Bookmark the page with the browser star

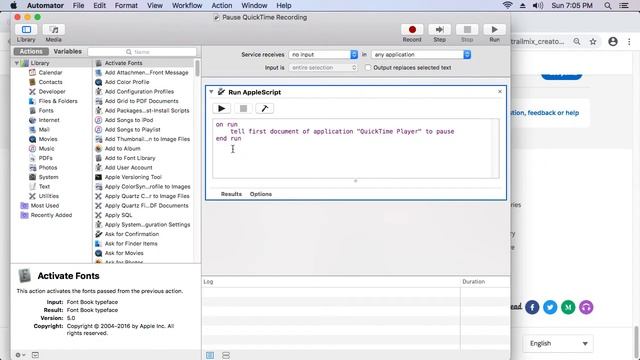pos(593,41)
